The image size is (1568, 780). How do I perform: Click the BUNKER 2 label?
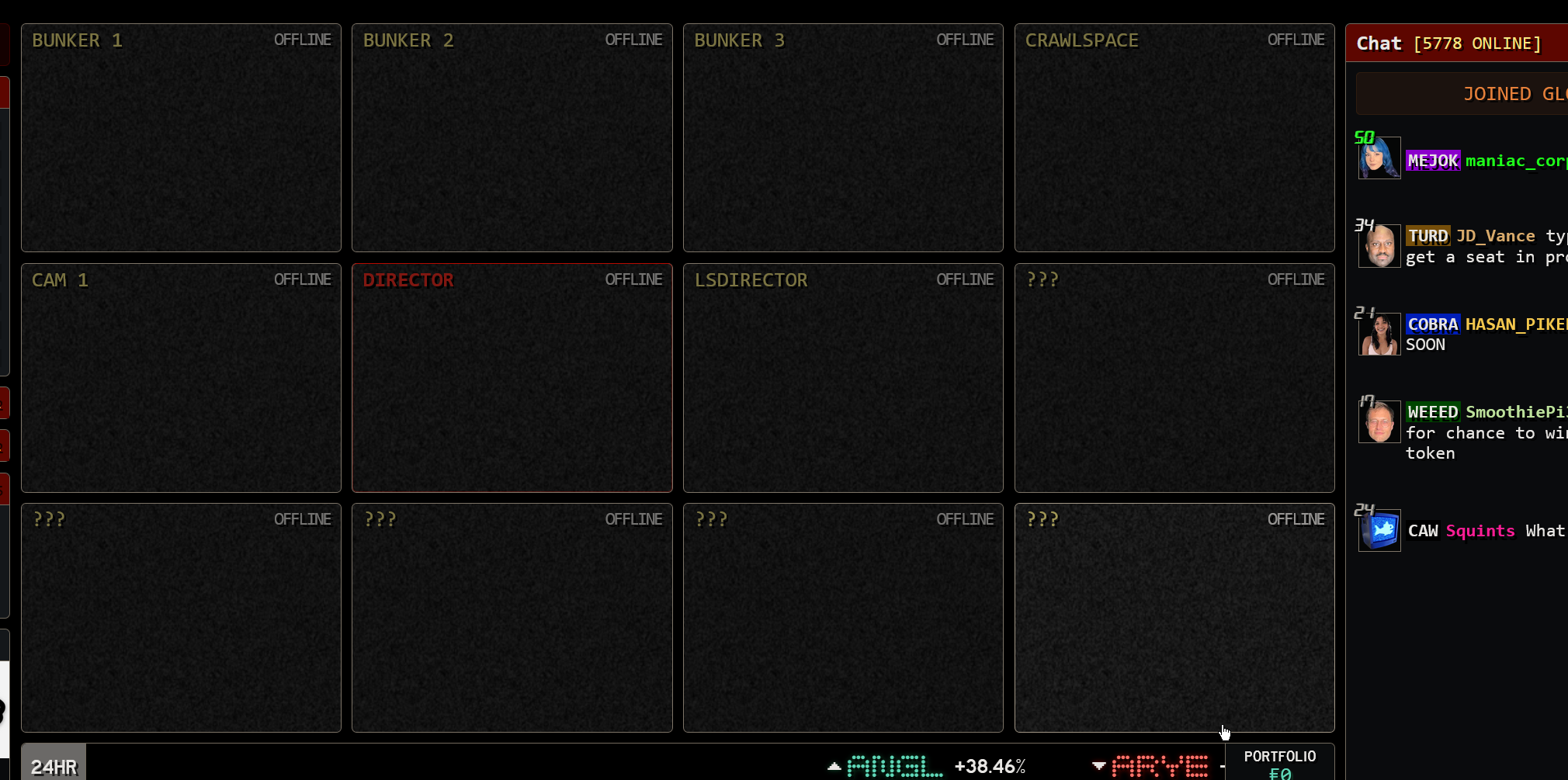(x=408, y=40)
